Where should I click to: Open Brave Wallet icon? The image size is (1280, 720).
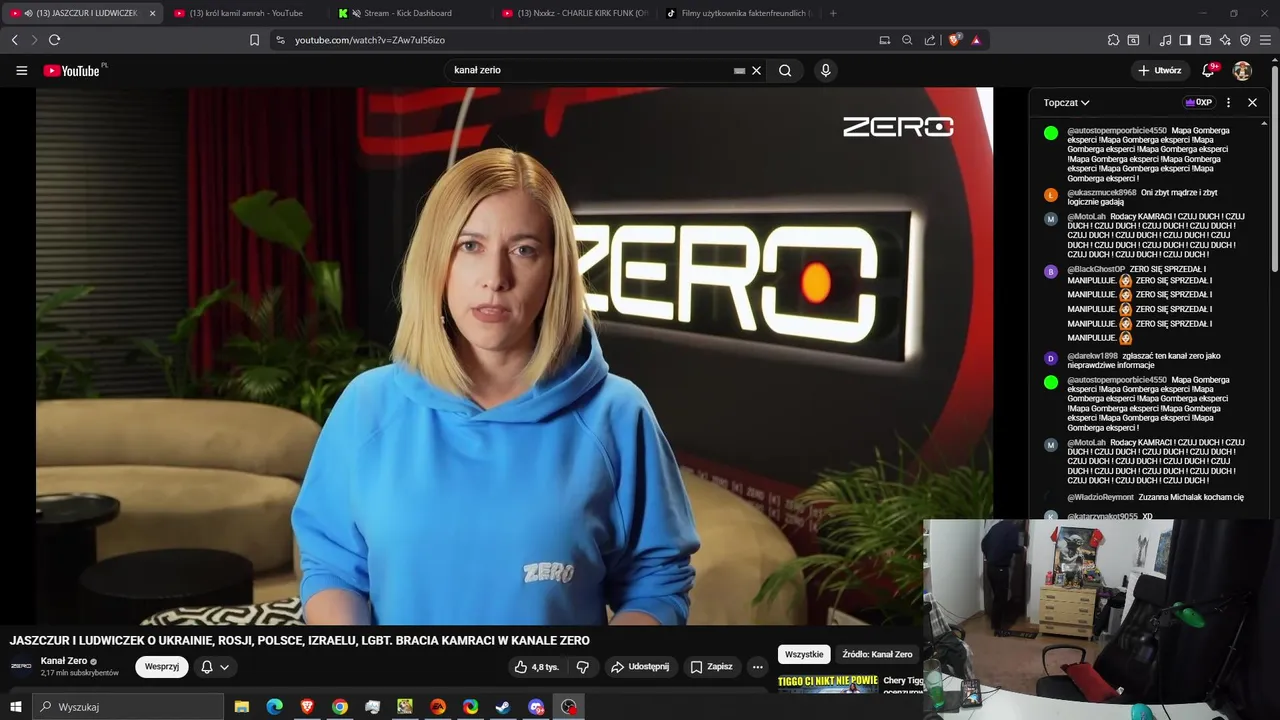coord(1205,40)
